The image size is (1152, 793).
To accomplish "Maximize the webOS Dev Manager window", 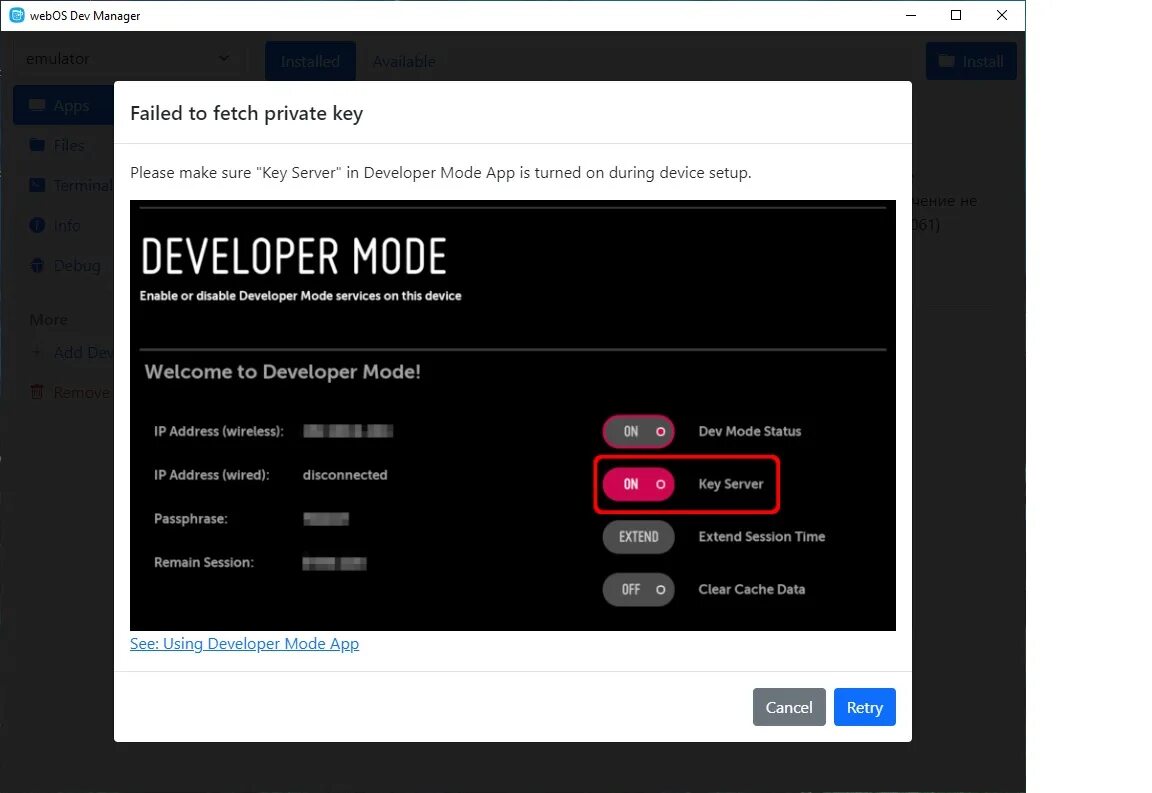I will (x=956, y=15).
